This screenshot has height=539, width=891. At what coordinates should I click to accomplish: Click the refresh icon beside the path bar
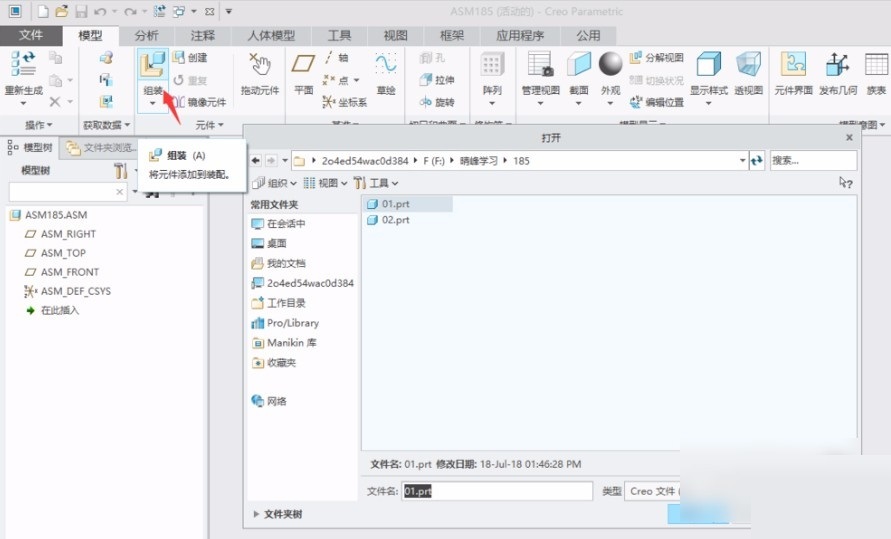click(756, 161)
